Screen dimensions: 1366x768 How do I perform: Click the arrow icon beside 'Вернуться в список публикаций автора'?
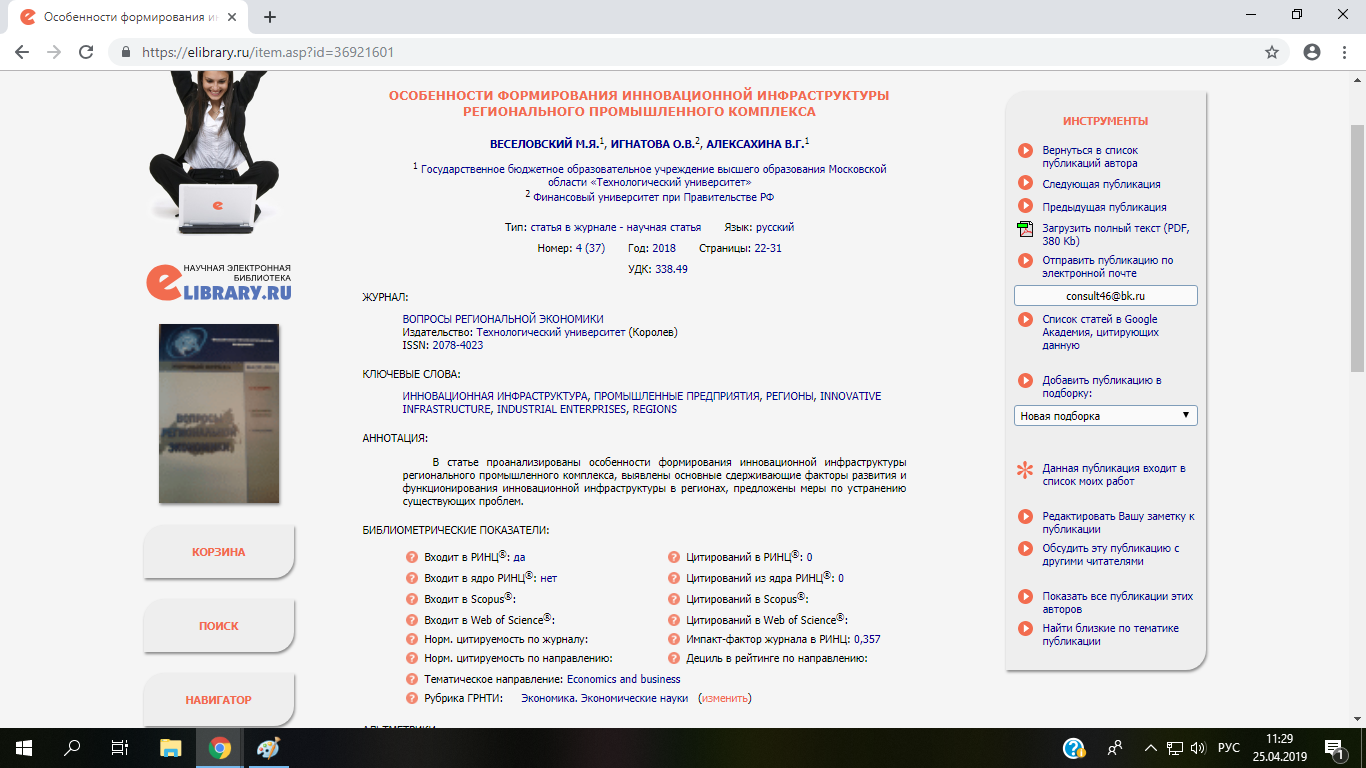[x=1025, y=151]
